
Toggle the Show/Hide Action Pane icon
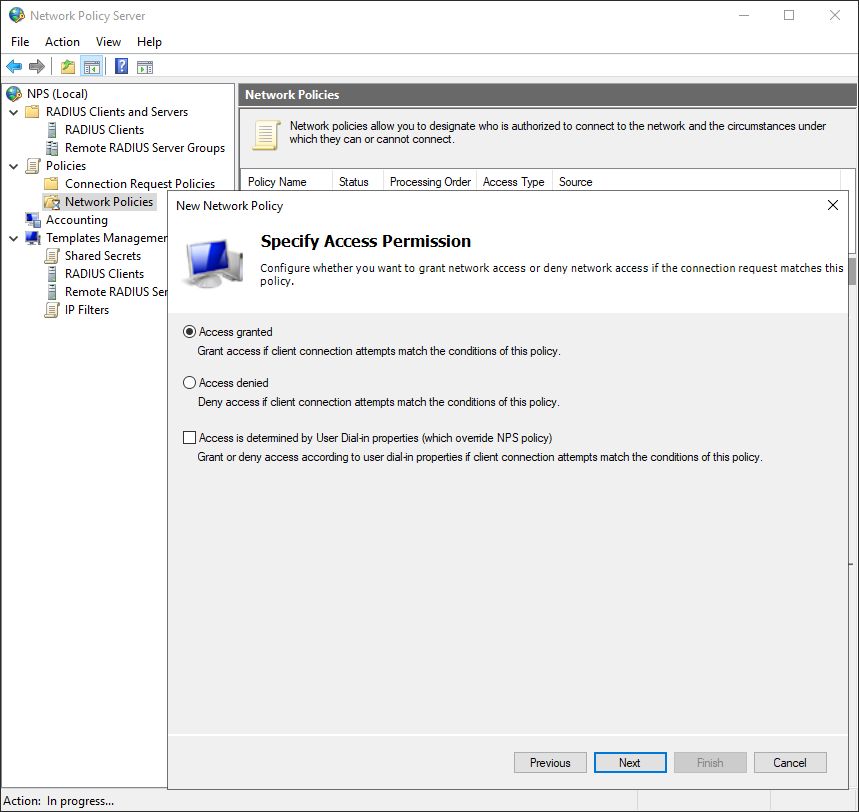click(x=145, y=67)
